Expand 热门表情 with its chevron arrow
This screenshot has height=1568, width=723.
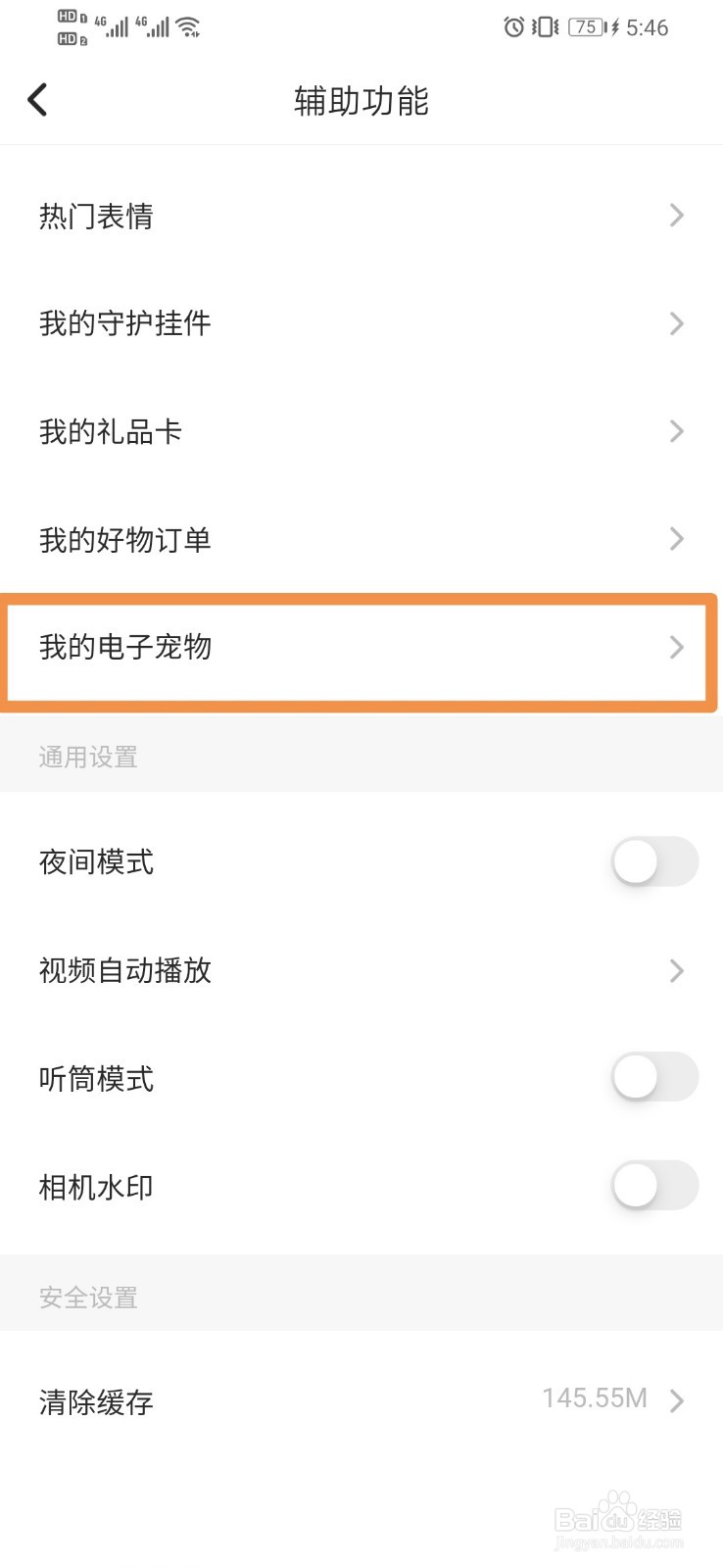[676, 216]
